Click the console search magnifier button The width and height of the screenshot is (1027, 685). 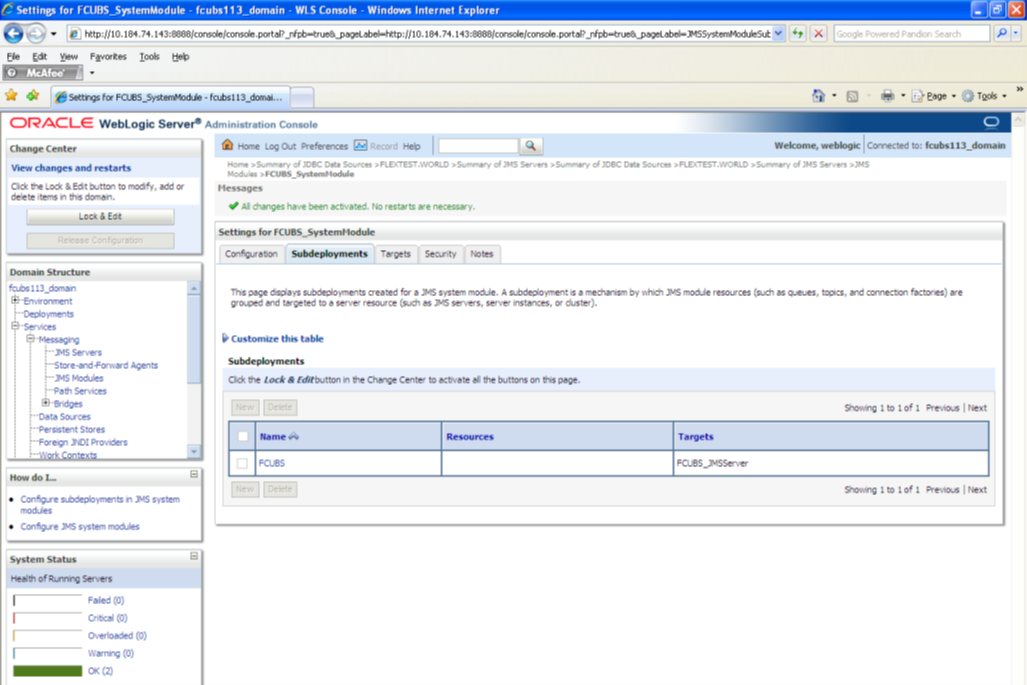click(x=531, y=146)
